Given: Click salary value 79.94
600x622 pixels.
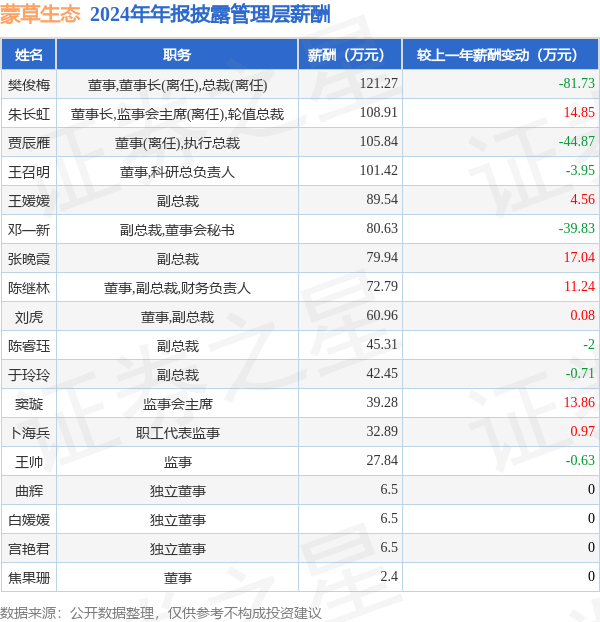Looking at the screenshot, I should click(x=382, y=257).
